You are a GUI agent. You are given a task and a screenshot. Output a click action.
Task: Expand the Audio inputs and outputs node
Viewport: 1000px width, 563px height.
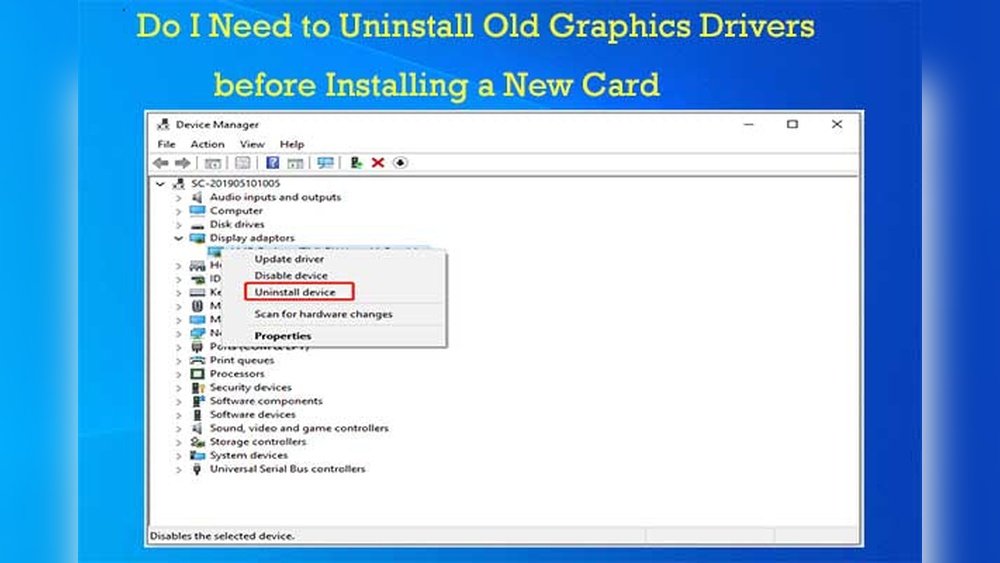click(x=179, y=198)
